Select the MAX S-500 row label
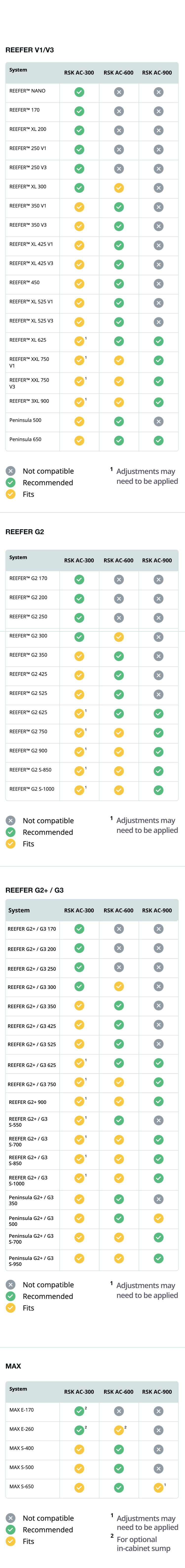185x1568 pixels. pos(22,1467)
